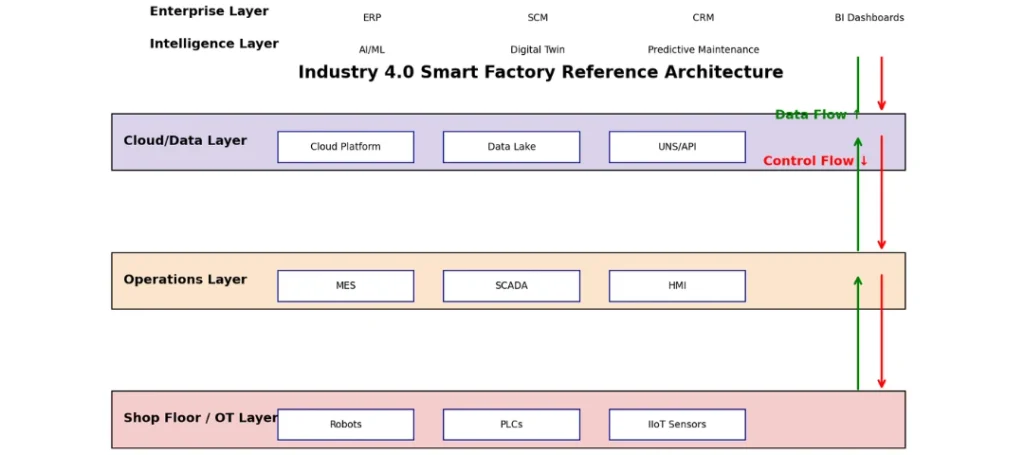Screen dimensions: 1024x455
Task: Select the Data Lake box
Action: click(511, 147)
